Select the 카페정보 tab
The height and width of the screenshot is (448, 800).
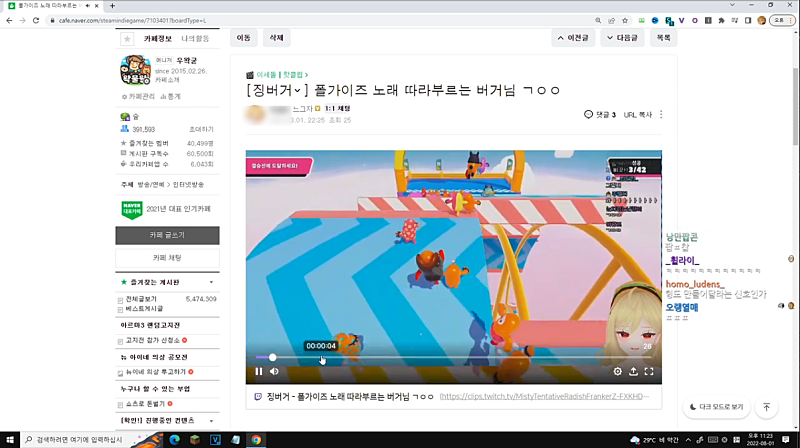[158, 39]
